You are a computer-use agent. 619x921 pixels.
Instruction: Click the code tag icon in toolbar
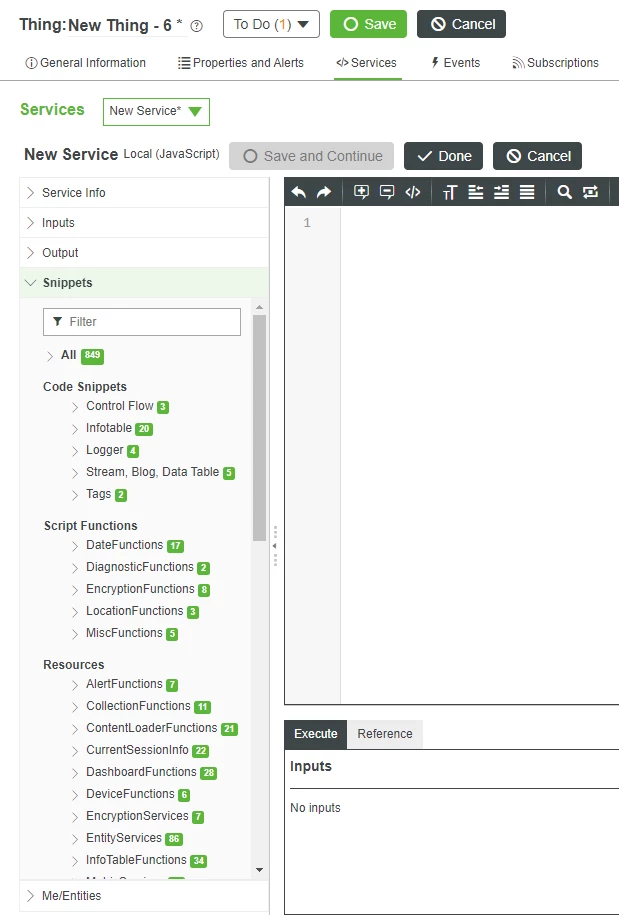pos(413,192)
